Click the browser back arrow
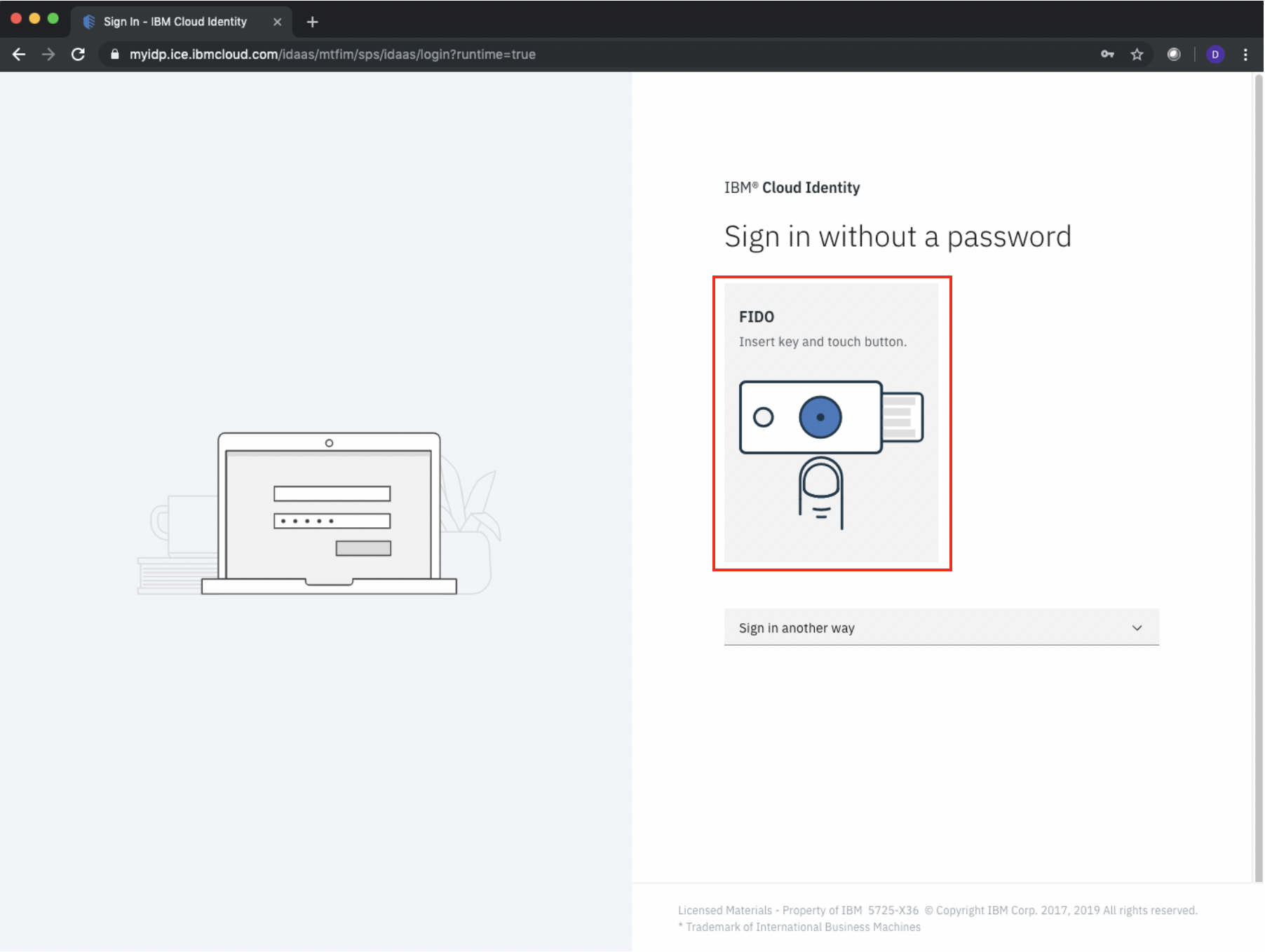This screenshot has height=952, width=1265. coord(19,54)
